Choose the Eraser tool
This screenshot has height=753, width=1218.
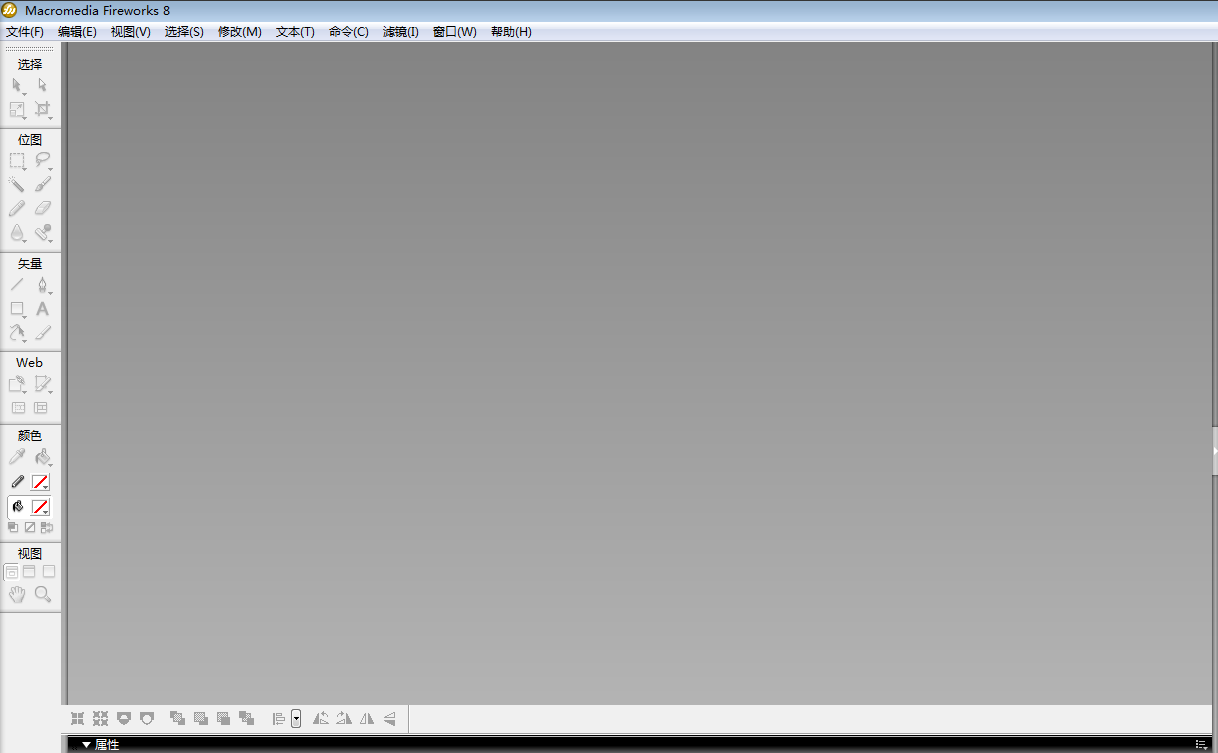pos(42,209)
